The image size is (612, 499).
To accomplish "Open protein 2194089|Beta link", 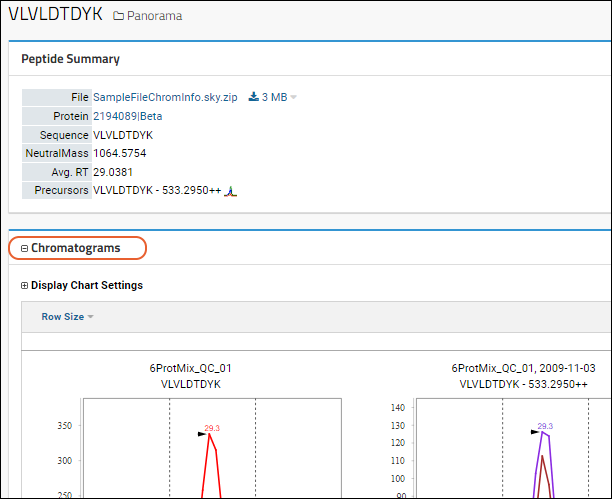I will pyautogui.click(x=128, y=116).
